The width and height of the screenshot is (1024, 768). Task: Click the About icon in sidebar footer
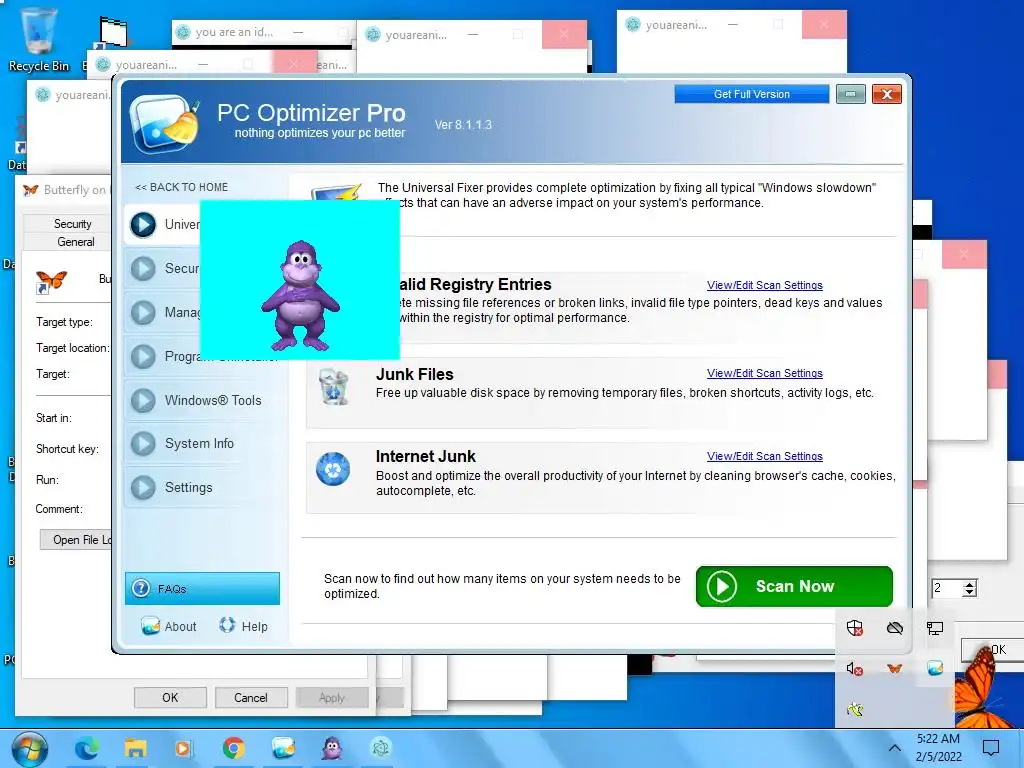(x=150, y=626)
